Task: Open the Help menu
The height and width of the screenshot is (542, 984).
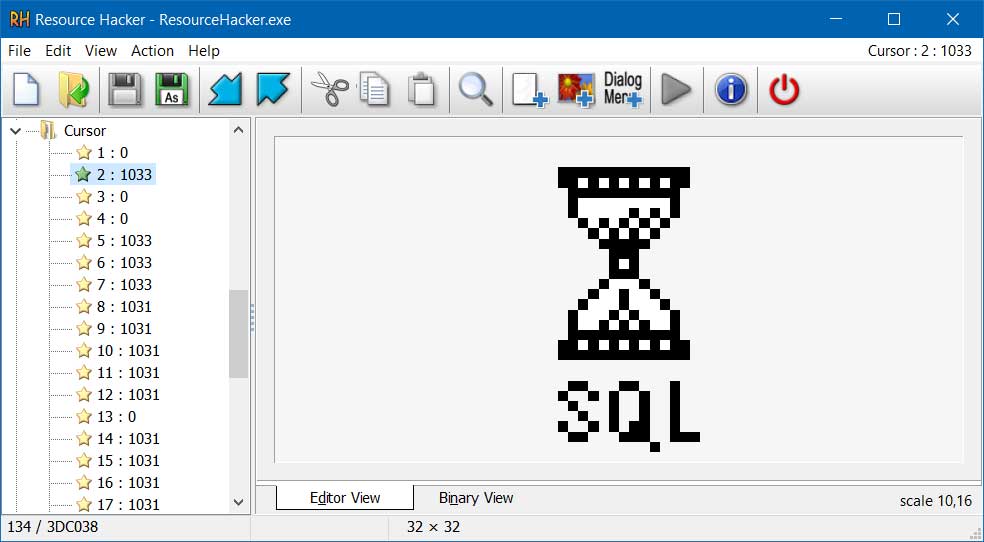Action: click(x=204, y=51)
